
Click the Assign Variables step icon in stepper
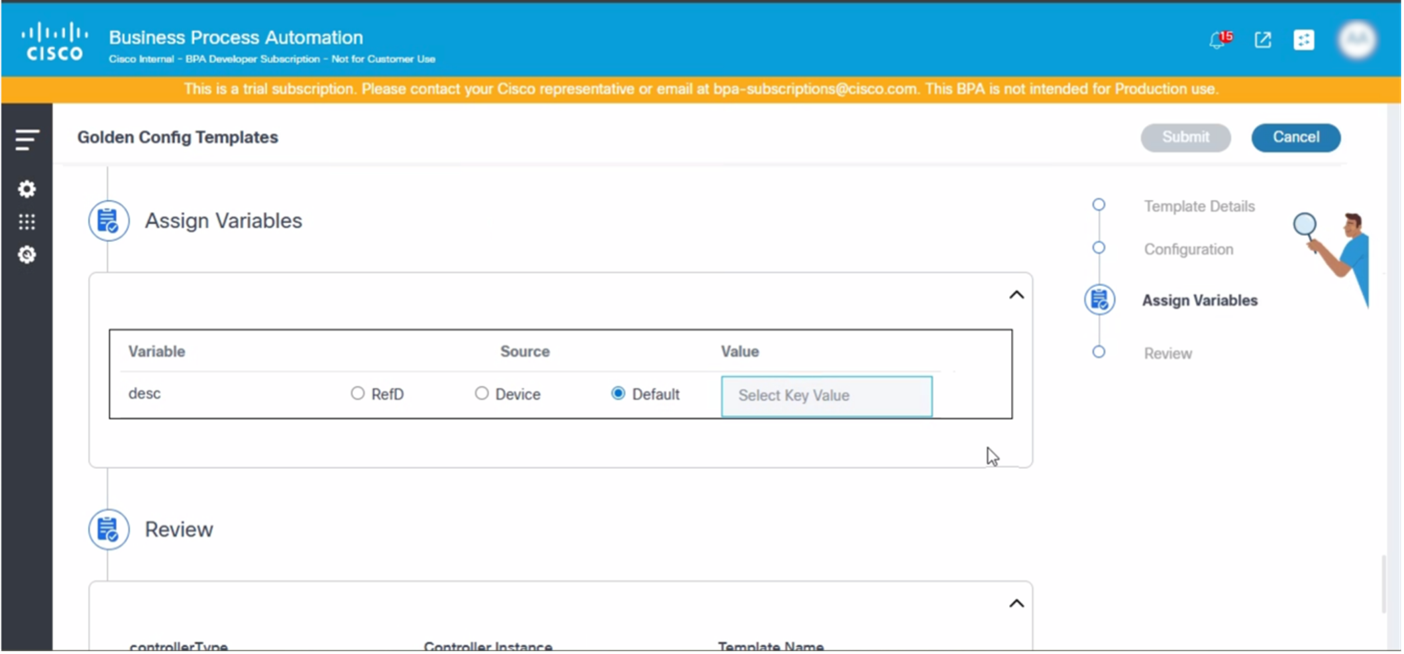click(1100, 299)
